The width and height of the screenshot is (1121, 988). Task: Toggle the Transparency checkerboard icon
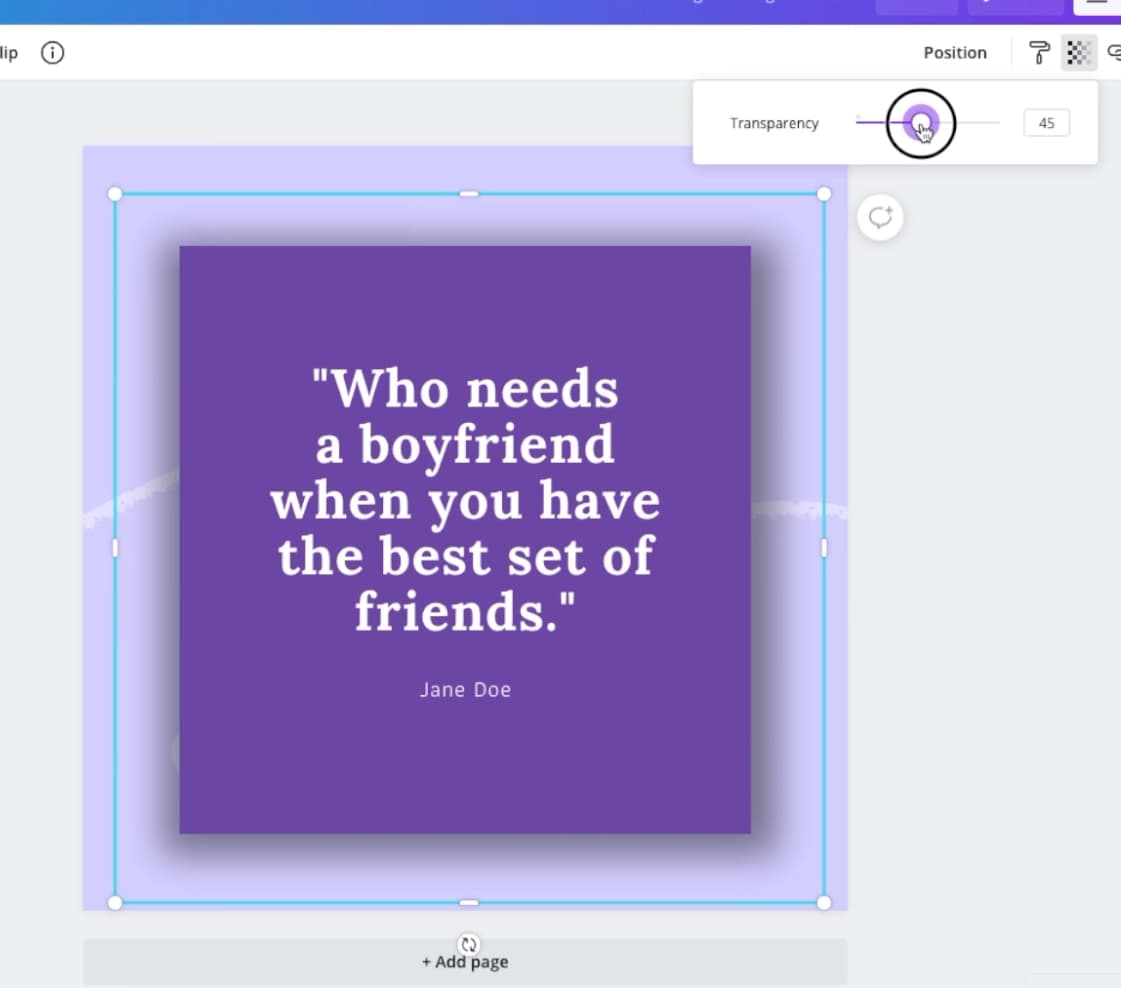pos(1078,53)
